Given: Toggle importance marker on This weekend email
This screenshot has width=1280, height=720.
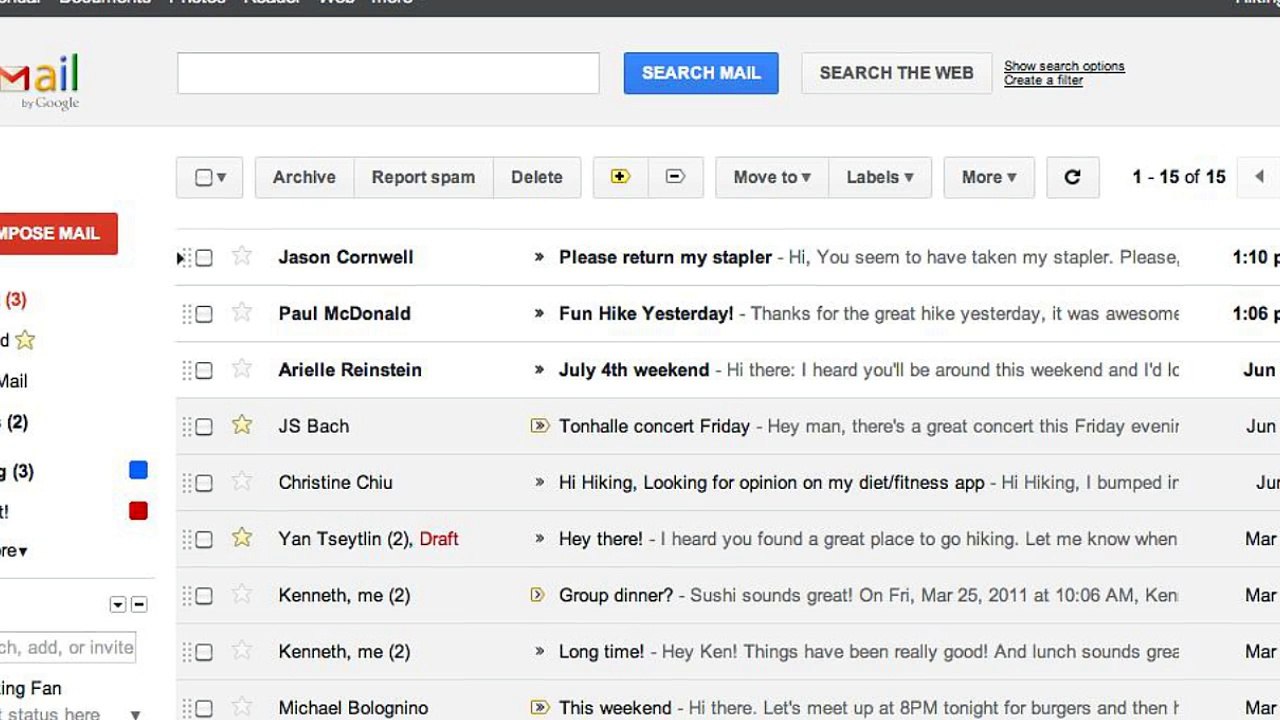Looking at the screenshot, I should click(x=540, y=708).
